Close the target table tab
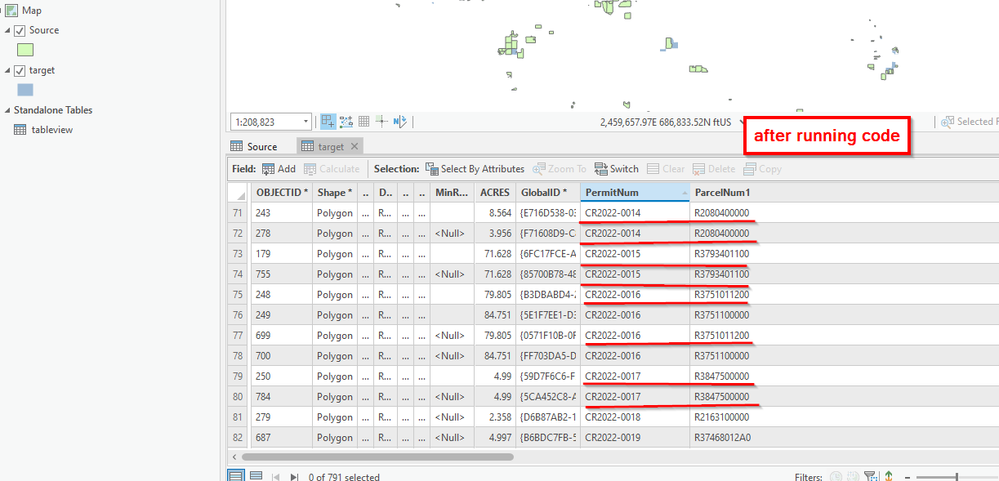Viewport: 999px width, 481px height. 354,147
